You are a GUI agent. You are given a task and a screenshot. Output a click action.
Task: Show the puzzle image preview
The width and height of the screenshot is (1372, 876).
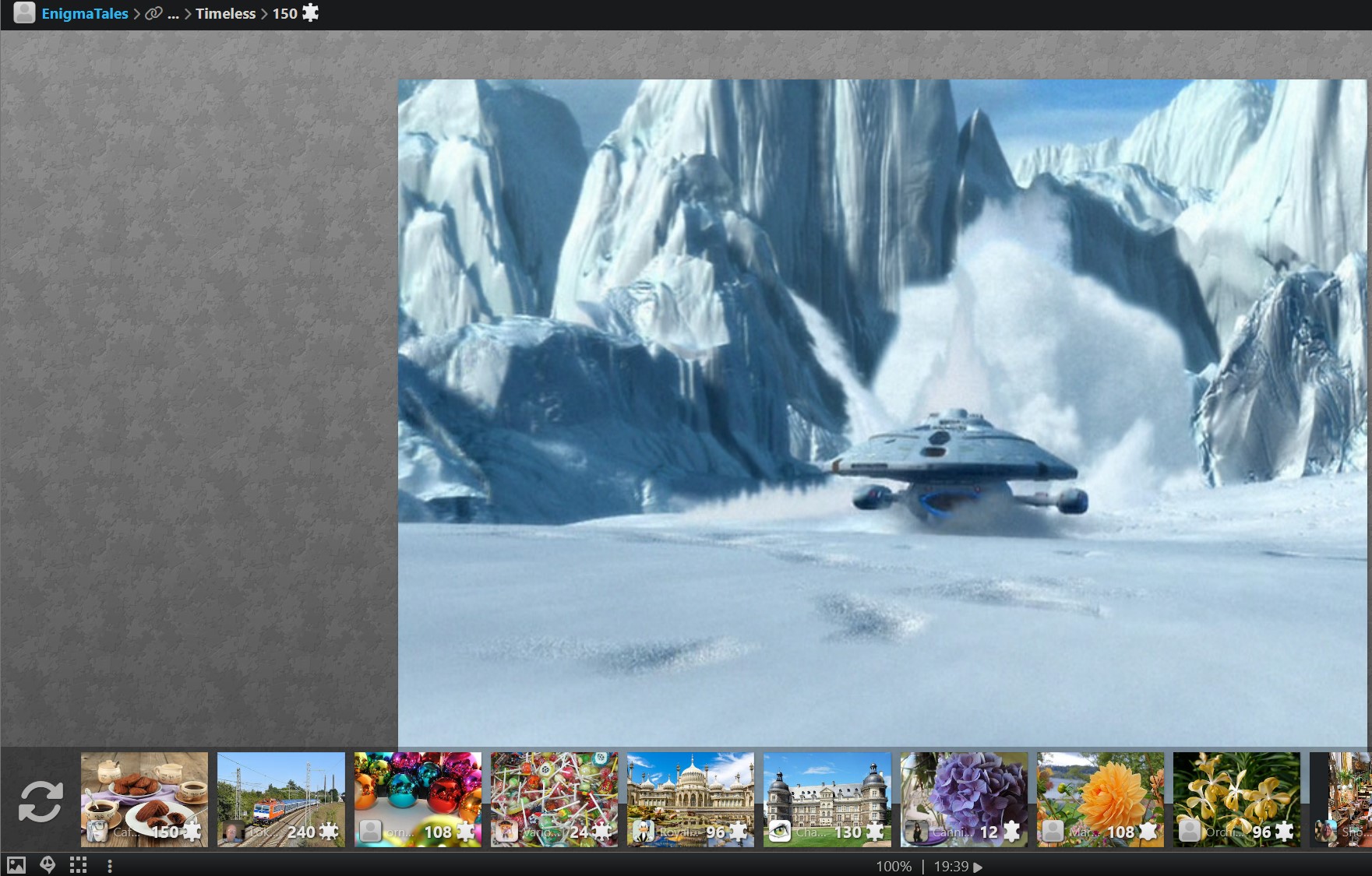click(x=16, y=865)
